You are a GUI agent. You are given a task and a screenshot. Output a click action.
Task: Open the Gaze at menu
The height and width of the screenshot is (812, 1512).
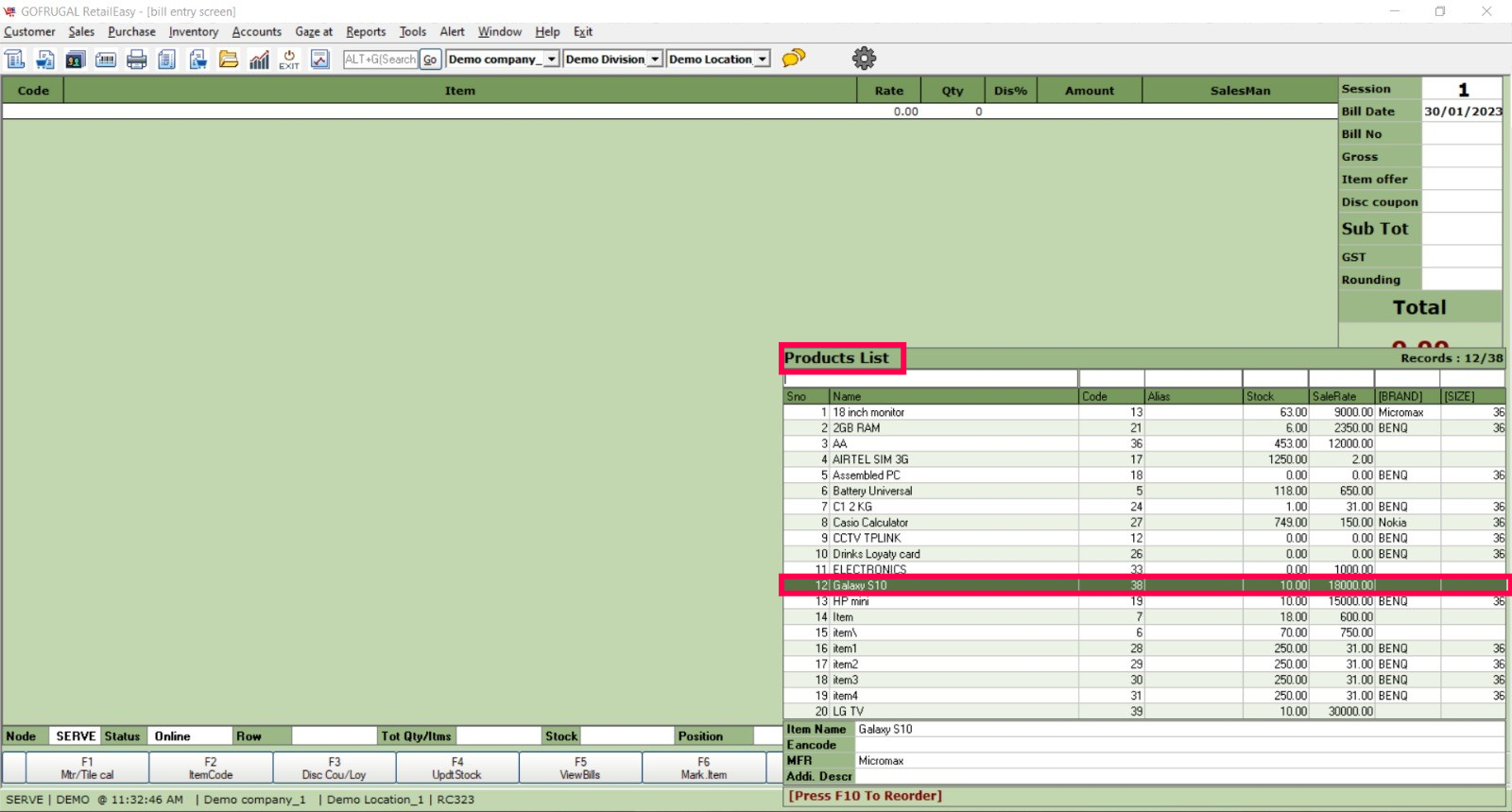click(314, 32)
